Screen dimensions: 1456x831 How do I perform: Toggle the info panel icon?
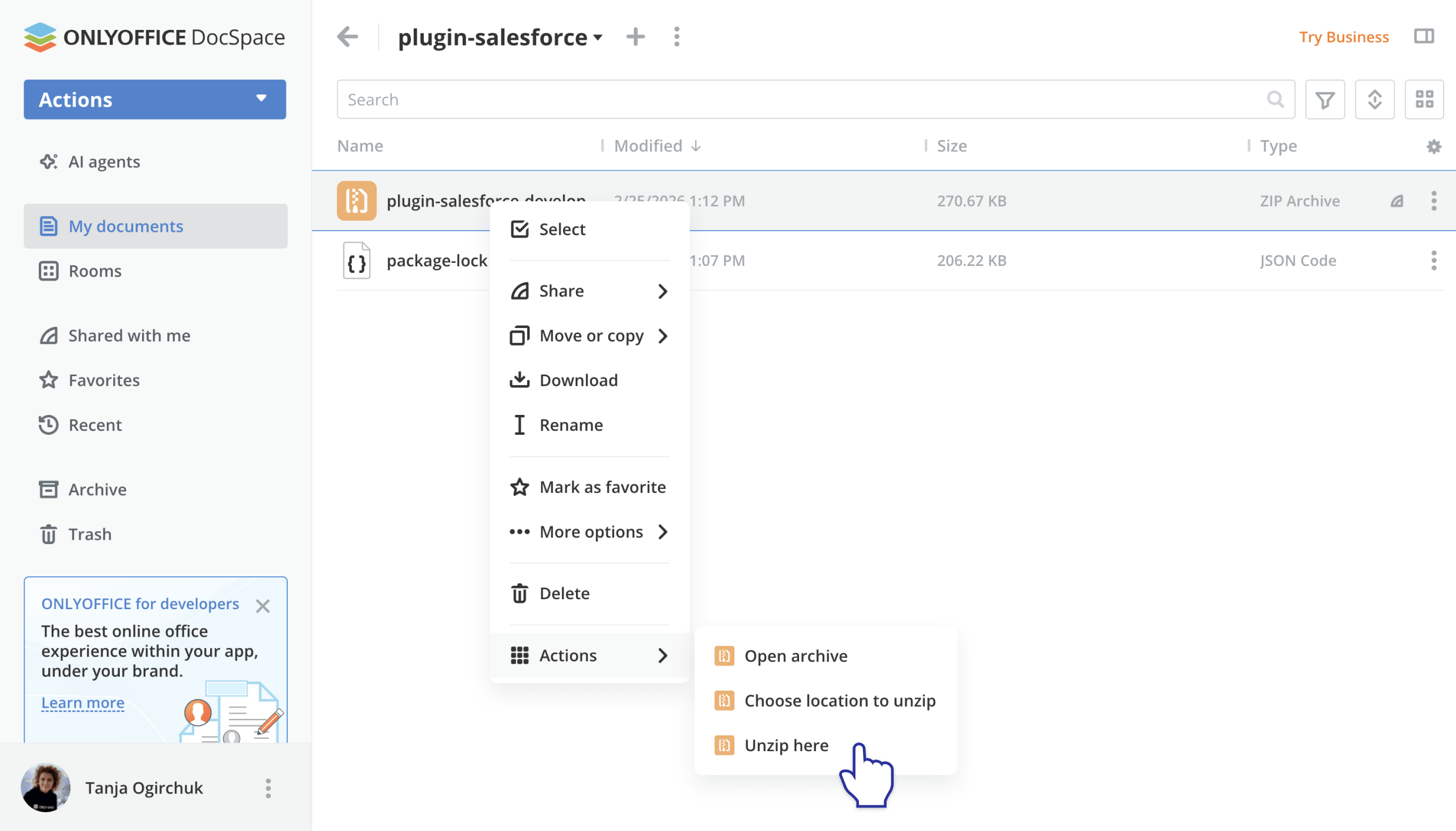1424,36
